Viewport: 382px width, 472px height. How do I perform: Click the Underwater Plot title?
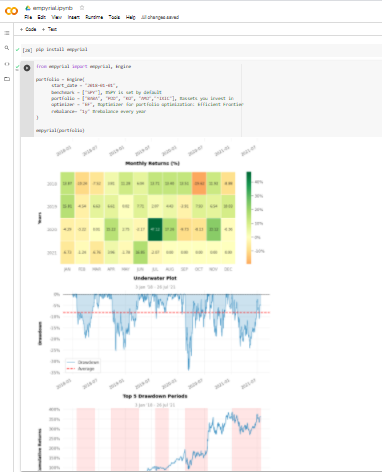point(155,278)
